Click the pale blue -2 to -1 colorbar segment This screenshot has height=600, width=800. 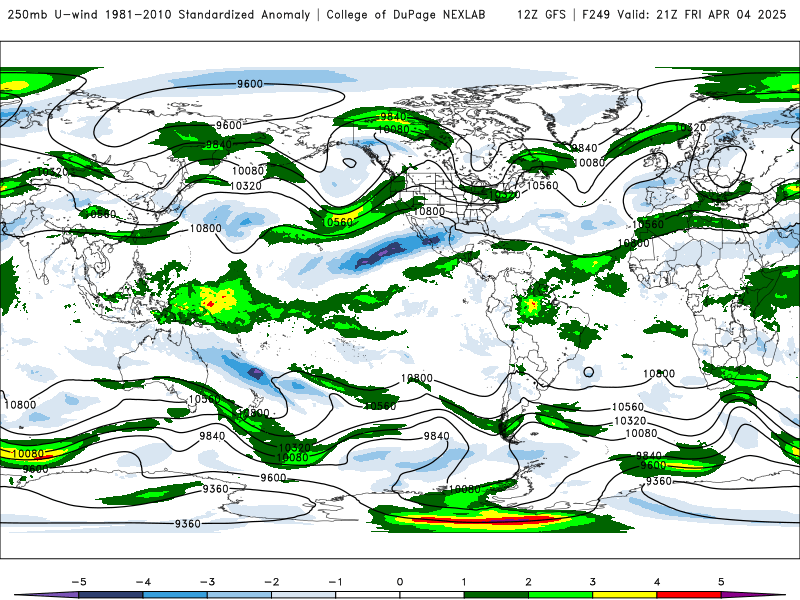(304, 595)
